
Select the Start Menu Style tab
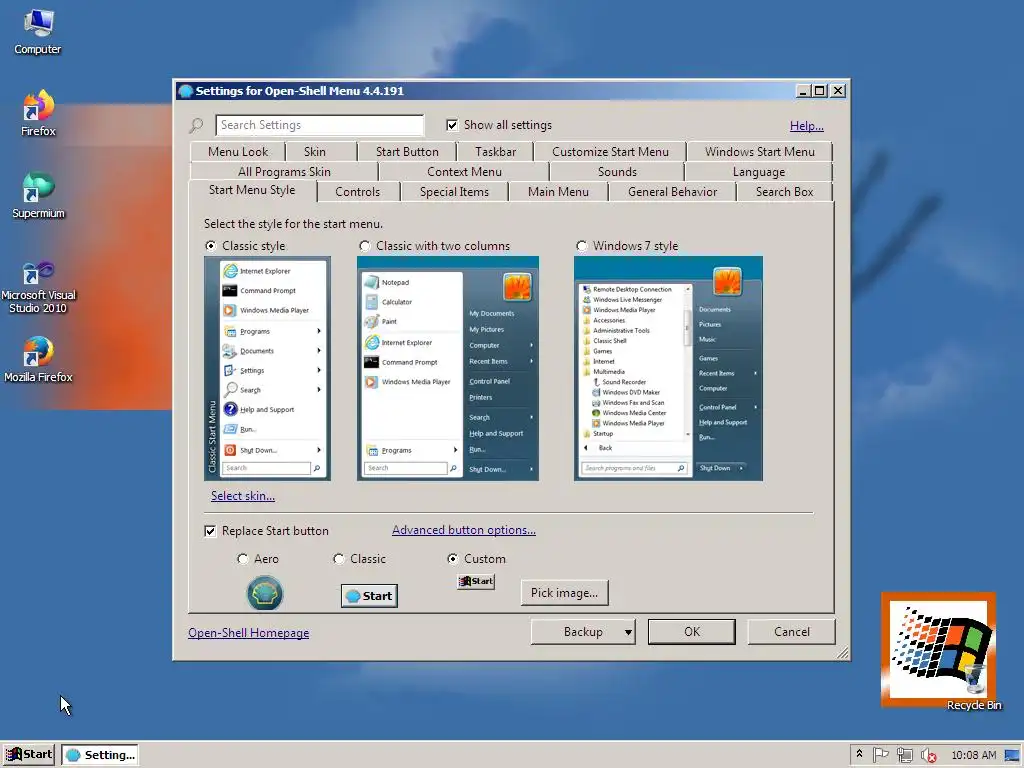pyautogui.click(x=252, y=190)
